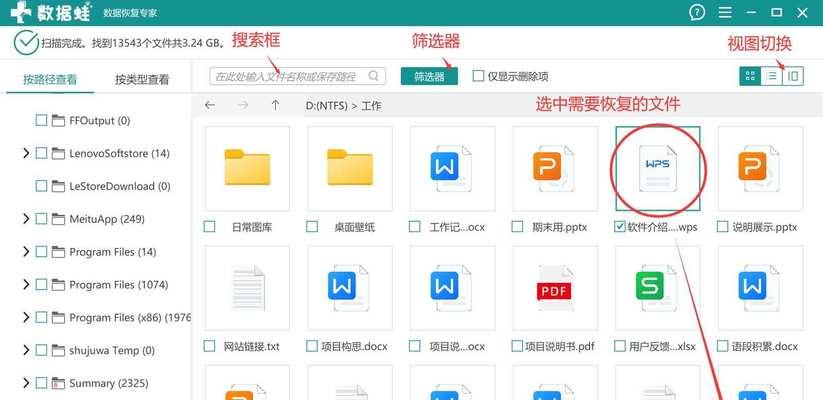Open the 日常图库 folder thumbnail
This screenshot has height=400, width=823.
(247, 168)
